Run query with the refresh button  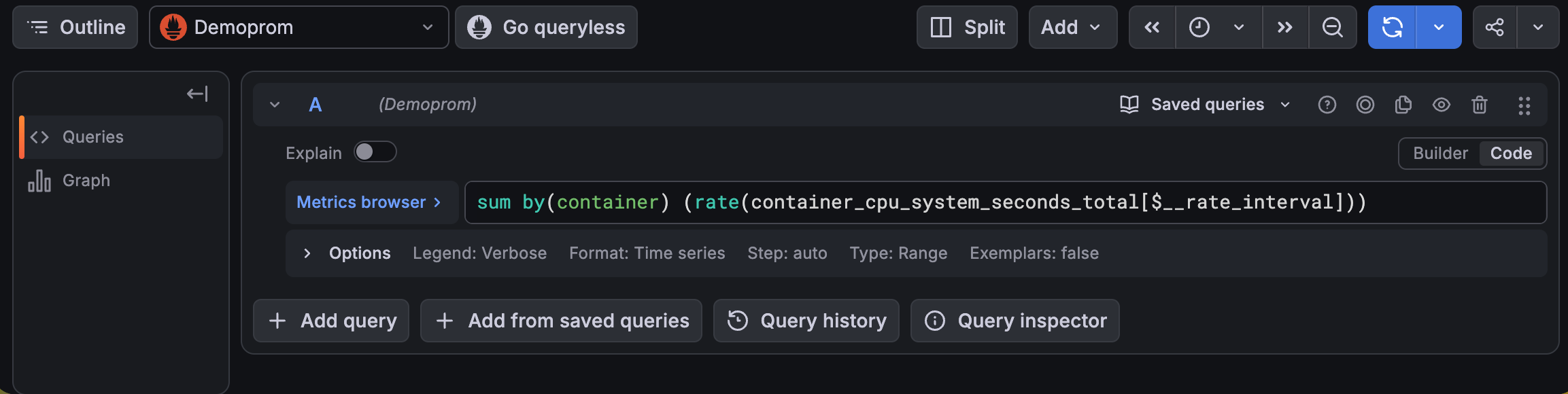1392,27
